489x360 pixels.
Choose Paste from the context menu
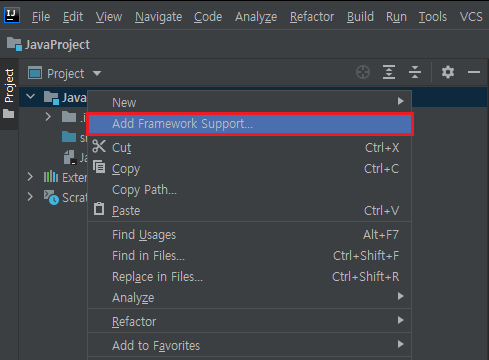tap(249, 211)
